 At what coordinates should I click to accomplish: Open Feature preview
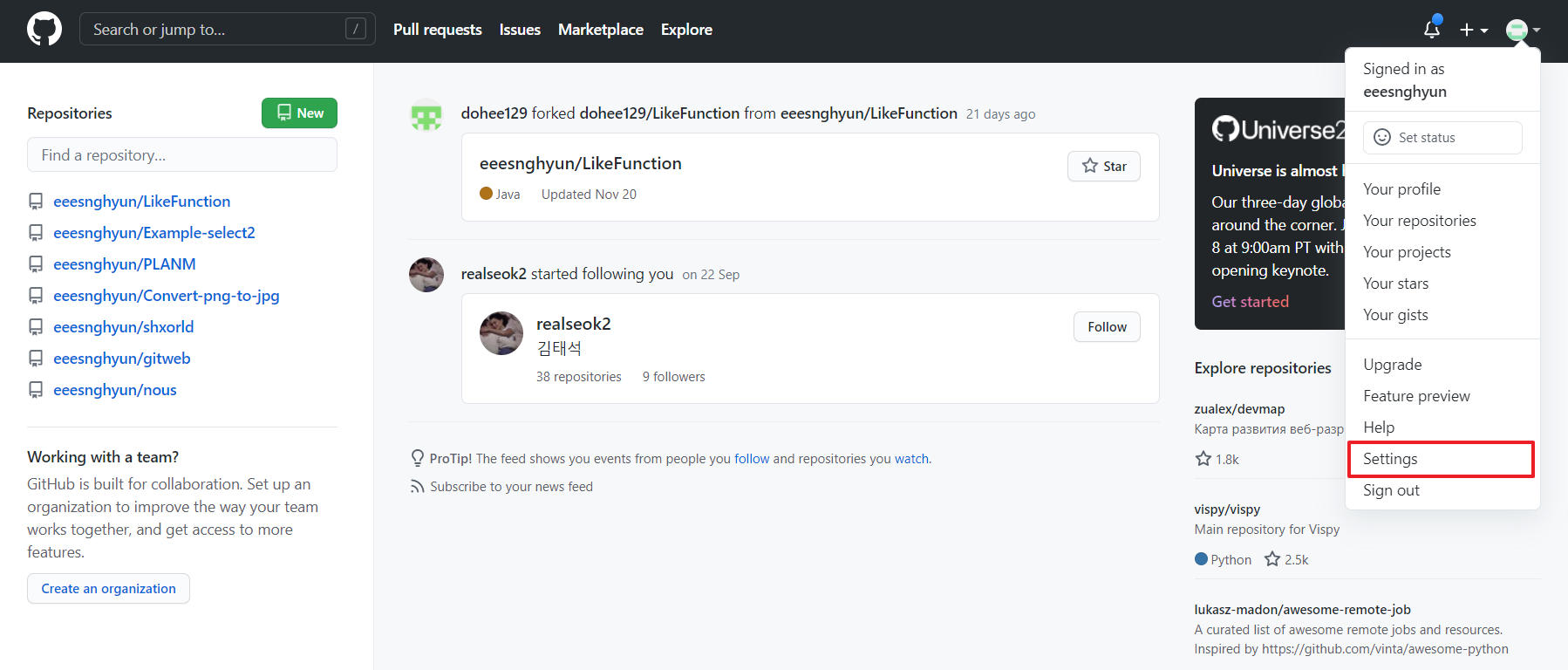click(x=1442, y=396)
